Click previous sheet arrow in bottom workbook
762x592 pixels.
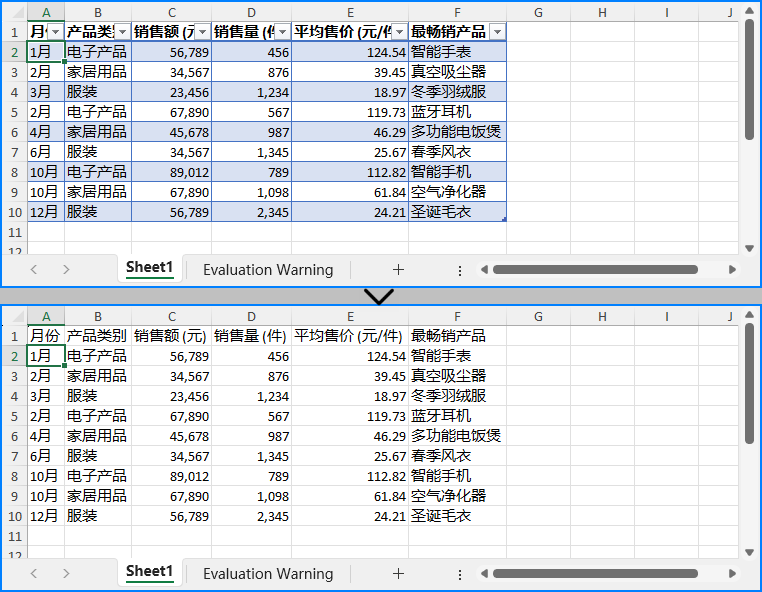(34, 574)
